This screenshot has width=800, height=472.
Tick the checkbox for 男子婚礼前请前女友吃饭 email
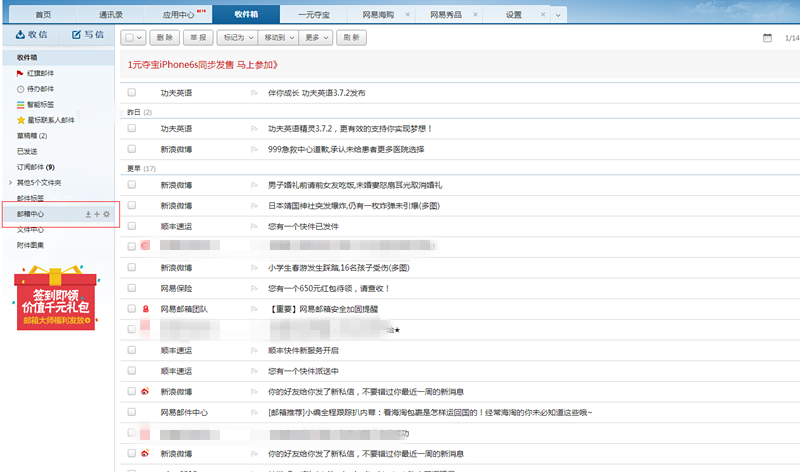(132, 185)
